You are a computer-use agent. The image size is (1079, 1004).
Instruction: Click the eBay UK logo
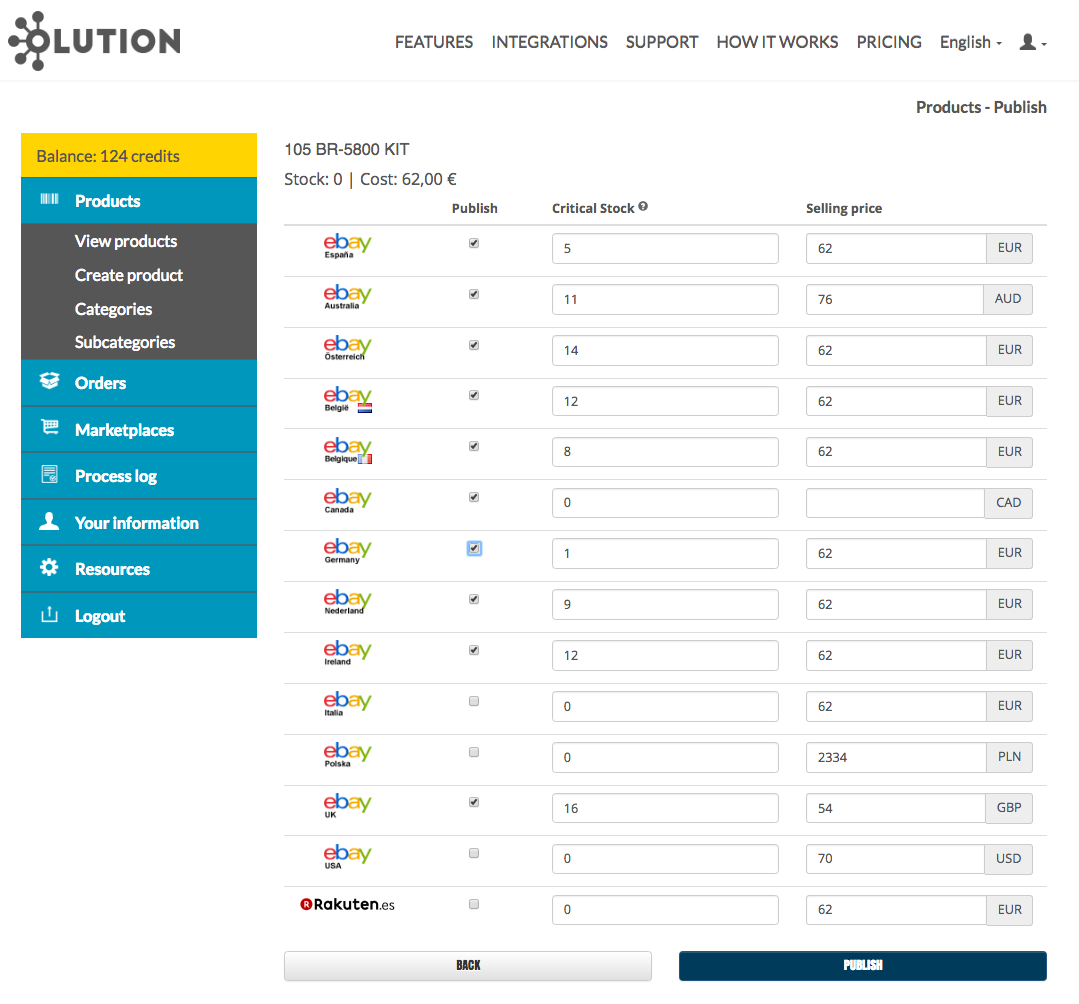pyautogui.click(x=348, y=806)
